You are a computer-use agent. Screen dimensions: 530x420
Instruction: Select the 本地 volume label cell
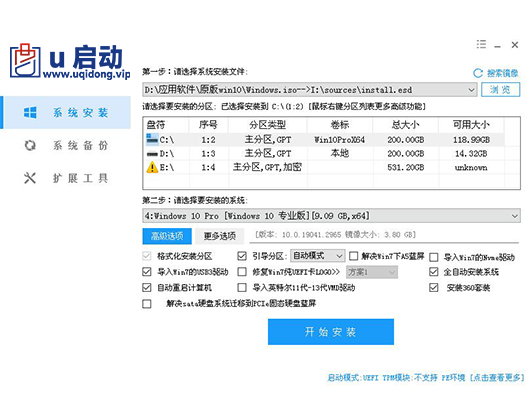coord(340,153)
